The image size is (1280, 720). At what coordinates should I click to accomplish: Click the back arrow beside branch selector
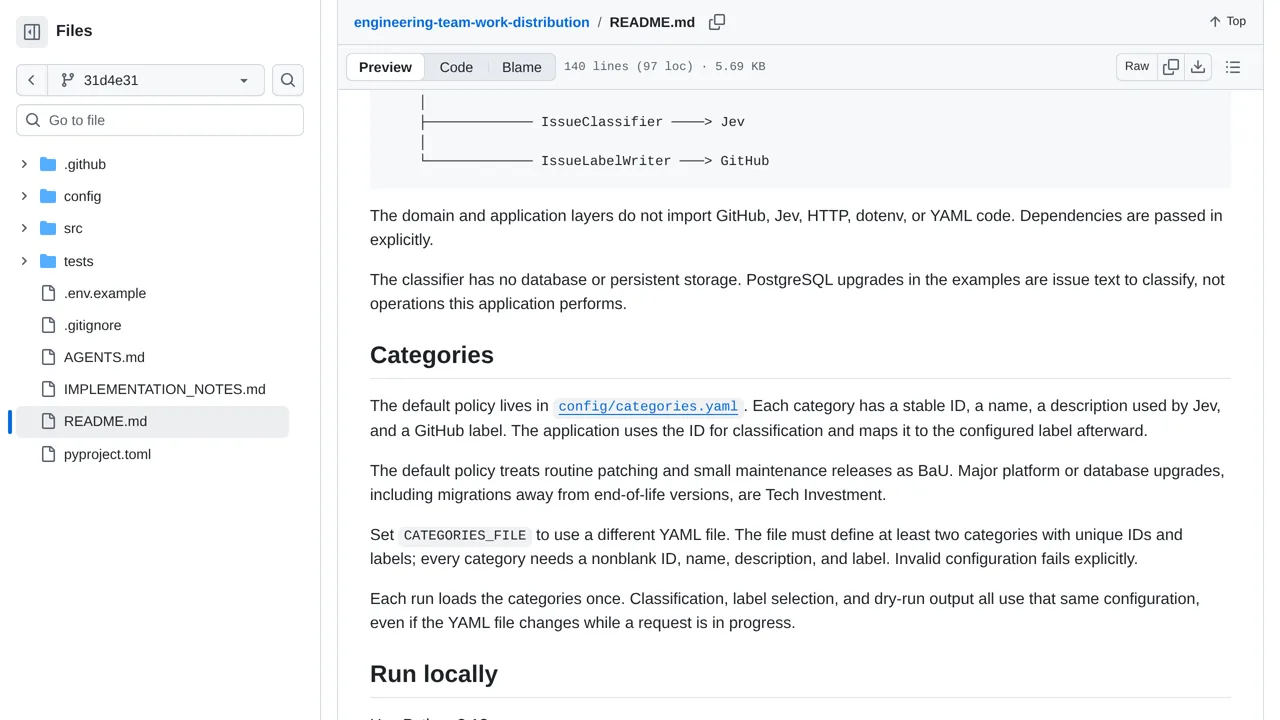pos(32,80)
